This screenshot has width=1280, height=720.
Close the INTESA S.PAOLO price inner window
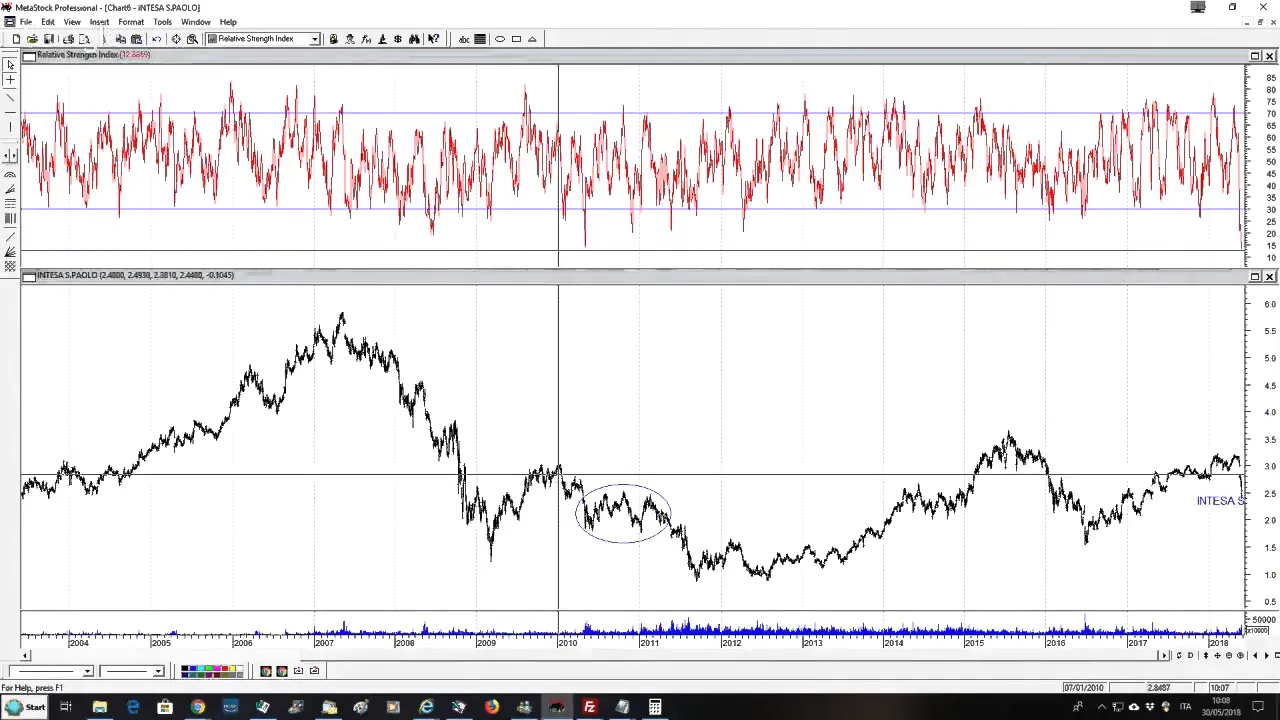coord(1269,276)
